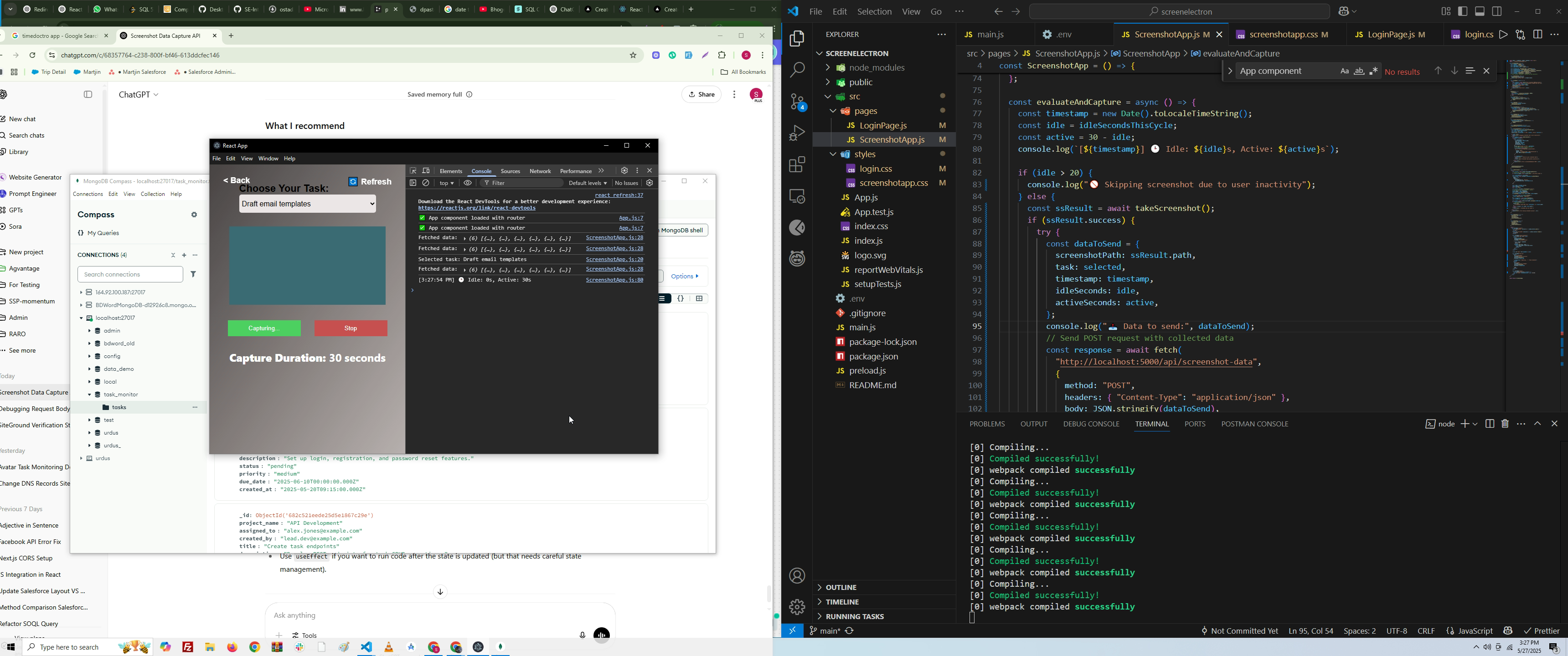
Task: Click the ScreenshotApp.js:80 source link
Action: 614,281
